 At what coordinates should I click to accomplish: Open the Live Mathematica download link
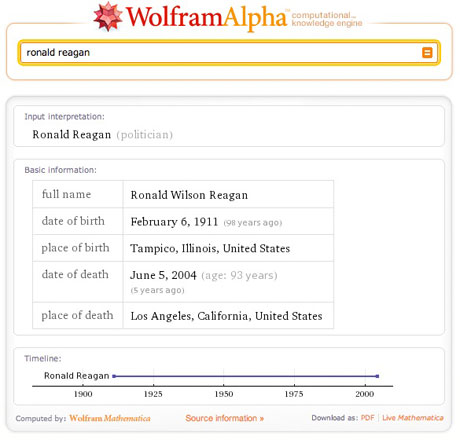[x=413, y=418]
